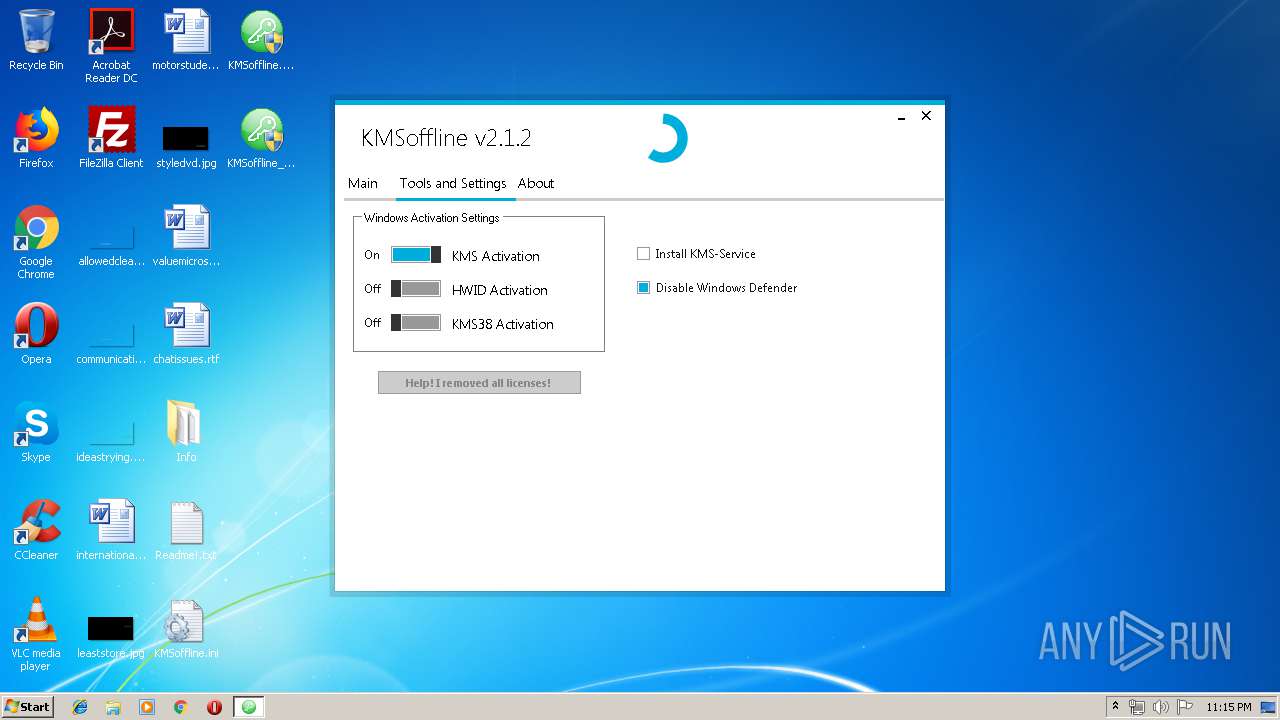The height and width of the screenshot is (720, 1280).
Task: Show hidden system tray icons
Action: [1115, 707]
